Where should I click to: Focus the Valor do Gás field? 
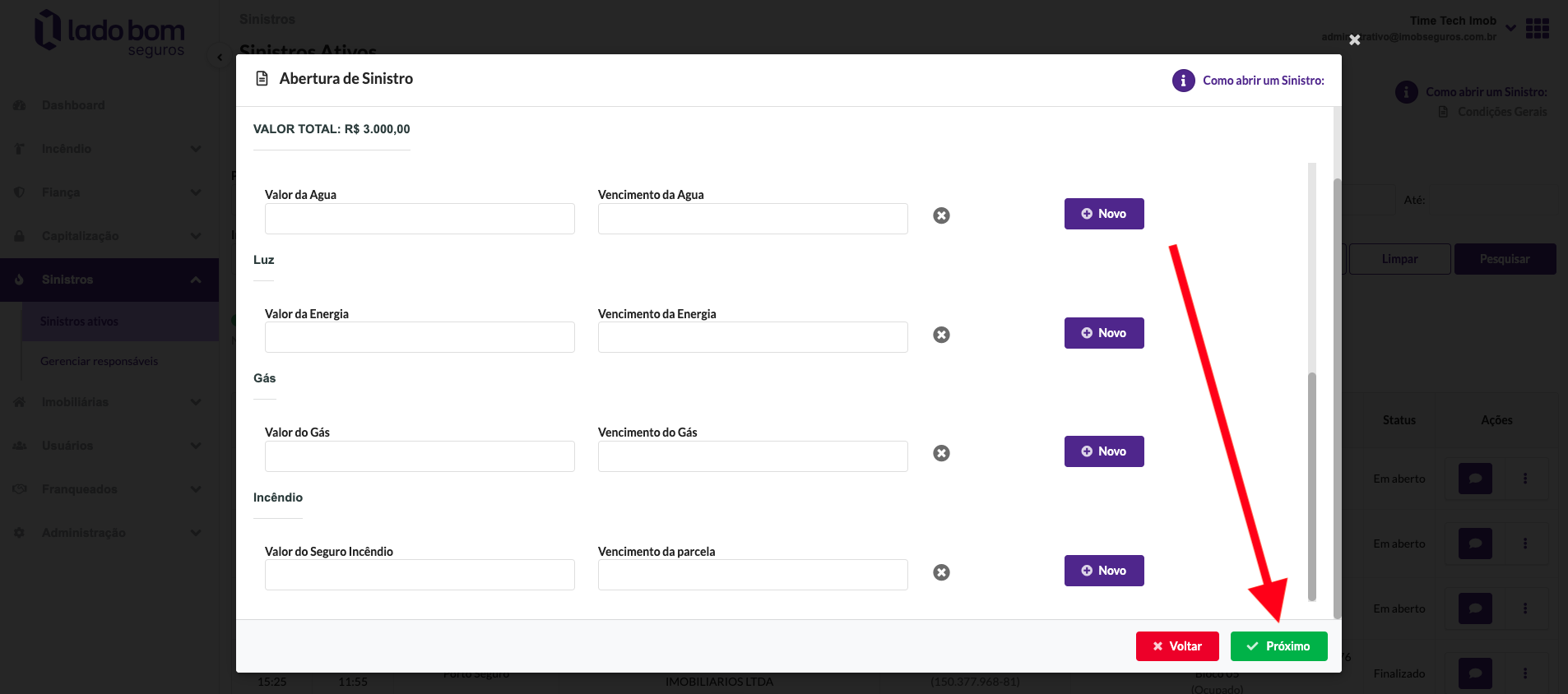pyautogui.click(x=420, y=456)
